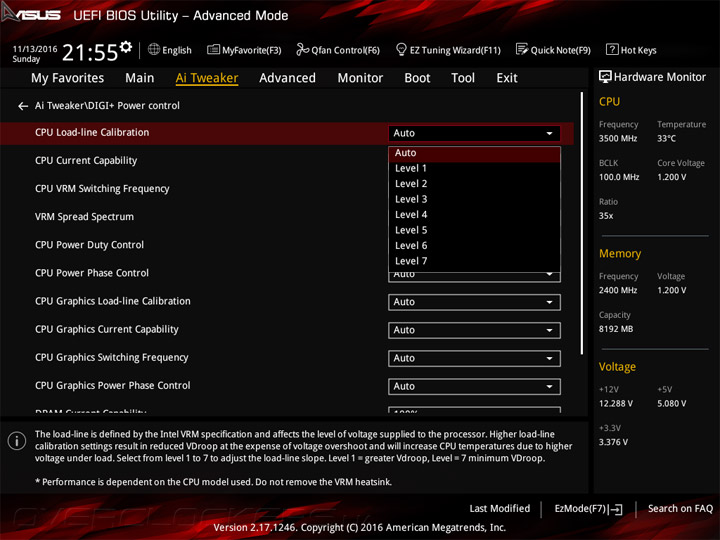Screen dimensions: 720x540
Task: Choose Level 6 load-line option
Action: coord(474,246)
